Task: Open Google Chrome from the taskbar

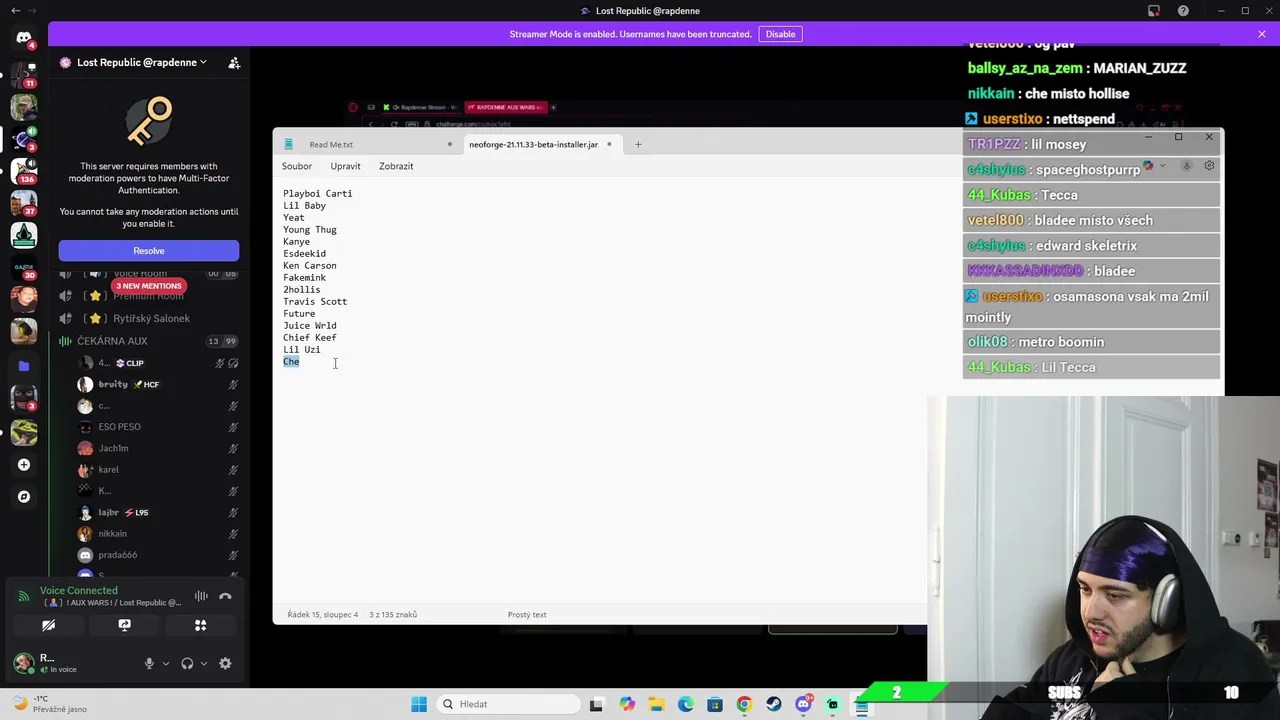Action: pos(744,704)
